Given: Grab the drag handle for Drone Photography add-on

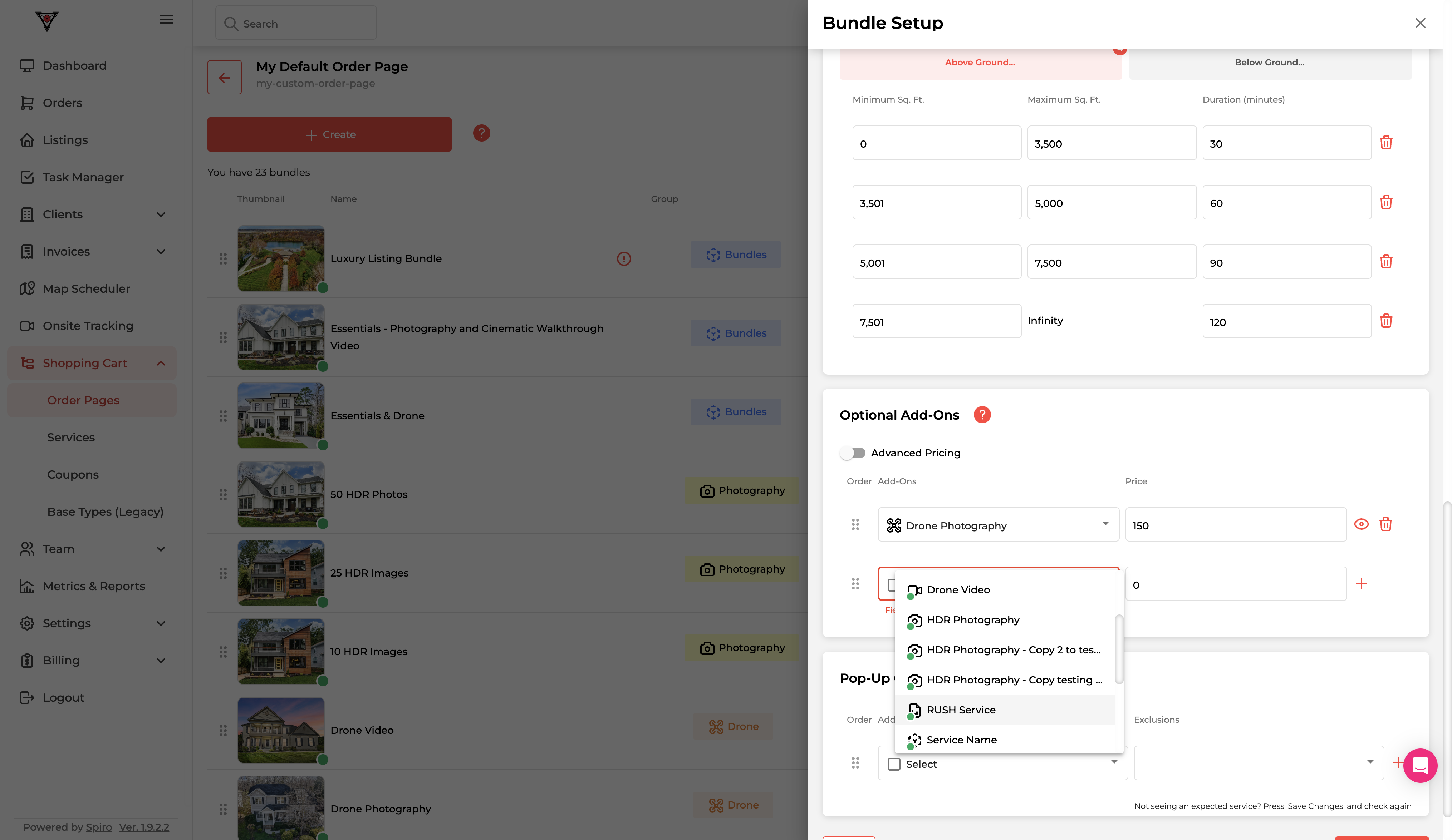Looking at the screenshot, I should [855, 524].
